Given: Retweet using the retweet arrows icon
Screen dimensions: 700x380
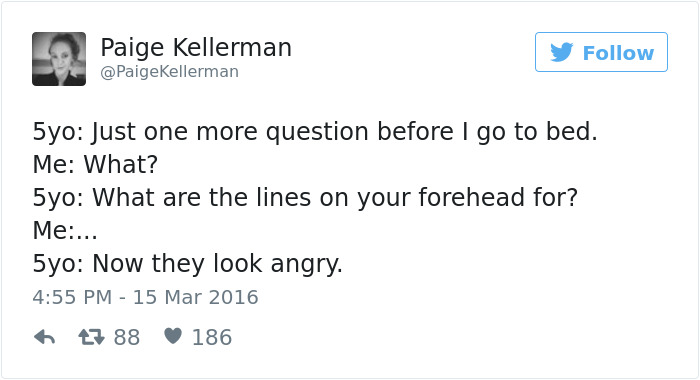Looking at the screenshot, I should point(92,337).
